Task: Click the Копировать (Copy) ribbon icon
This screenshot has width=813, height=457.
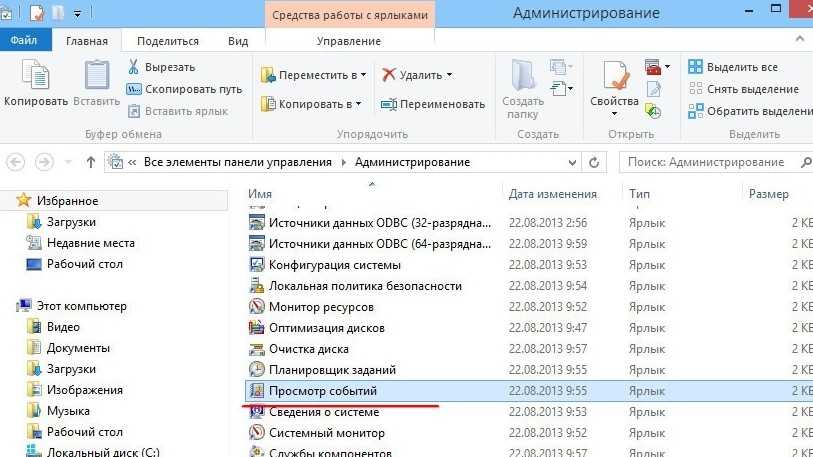Action: click(x=35, y=78)
